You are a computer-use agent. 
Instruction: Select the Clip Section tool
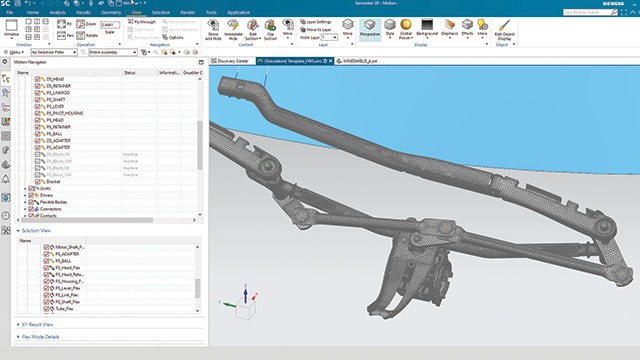point(270,29)
